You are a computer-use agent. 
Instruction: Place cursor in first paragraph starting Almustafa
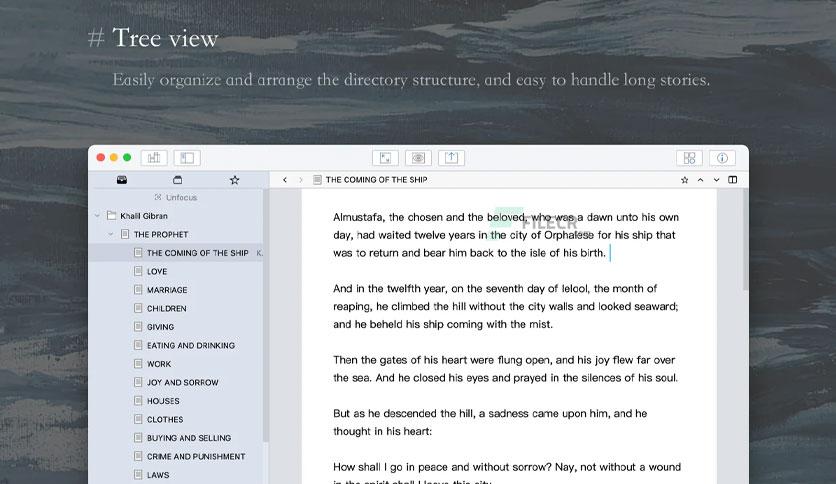pos(505,235)
